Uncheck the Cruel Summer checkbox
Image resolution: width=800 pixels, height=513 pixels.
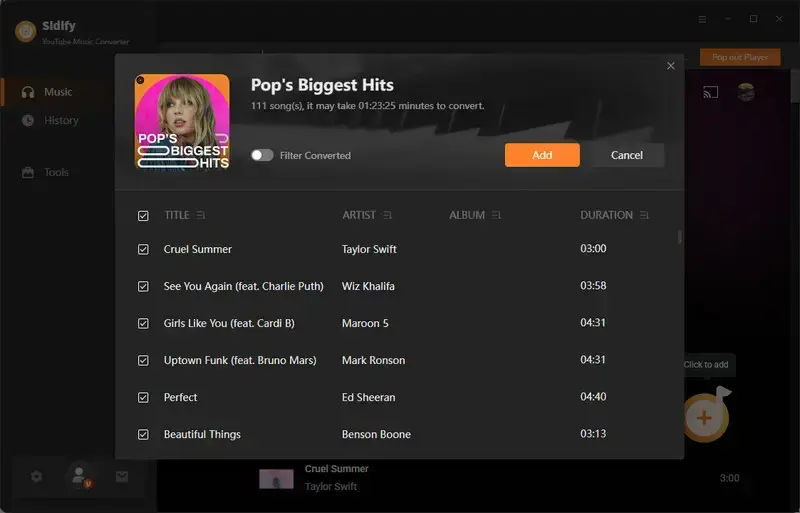point(143,249)
